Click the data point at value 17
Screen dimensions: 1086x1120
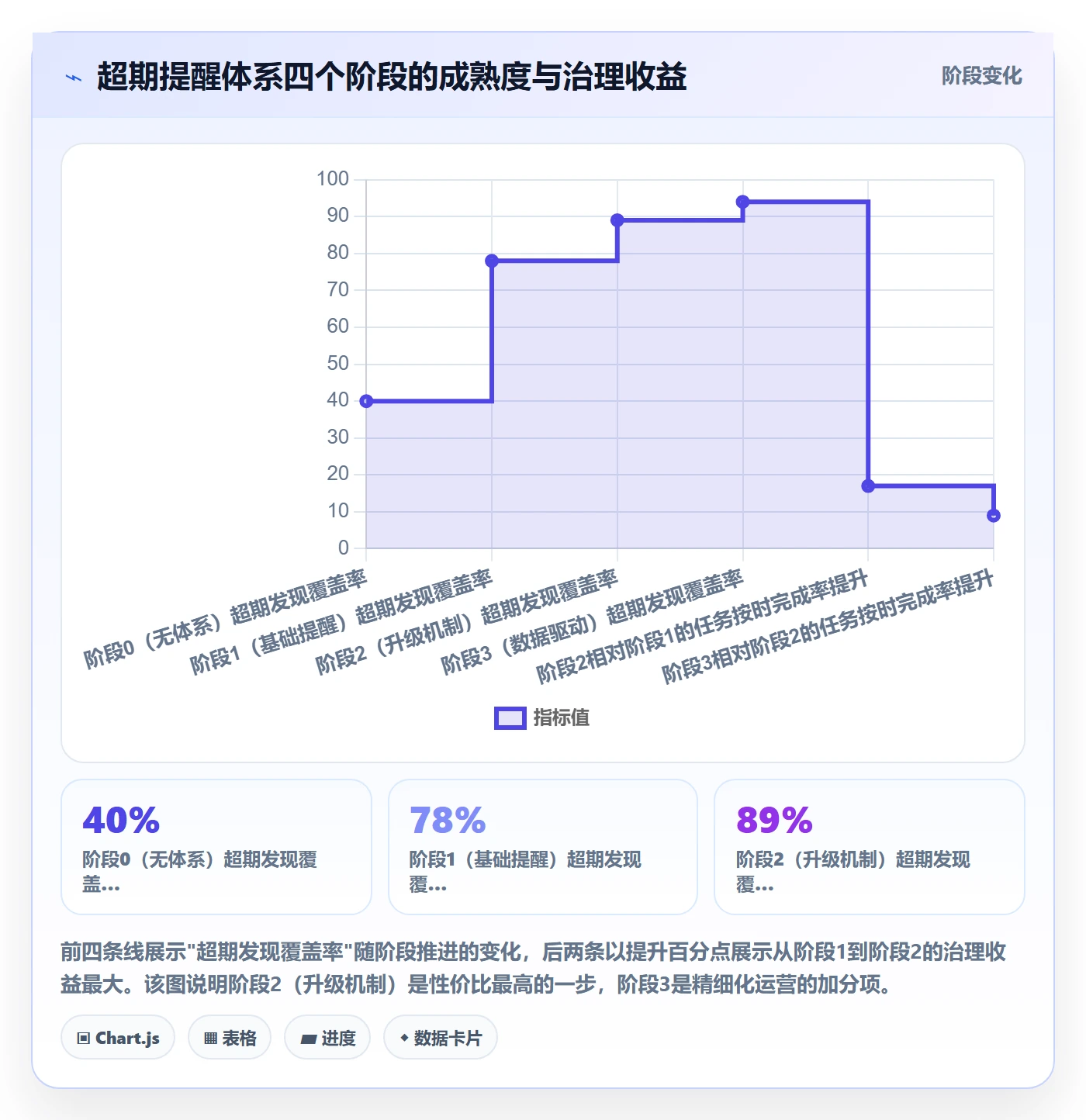(x=868, y=486)
